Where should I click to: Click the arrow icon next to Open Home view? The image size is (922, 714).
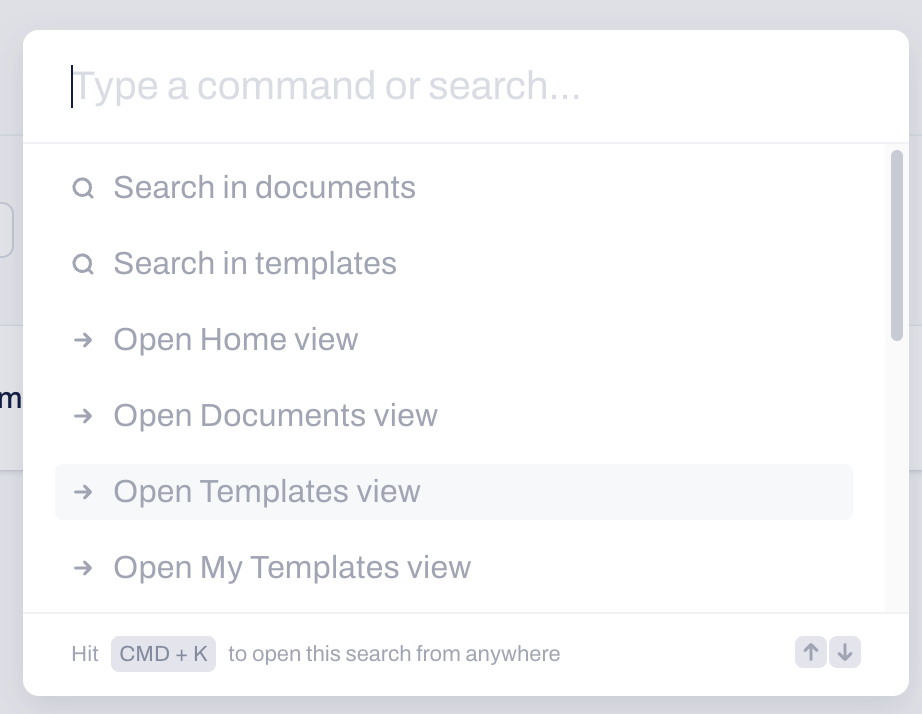(x=83, y=340)
